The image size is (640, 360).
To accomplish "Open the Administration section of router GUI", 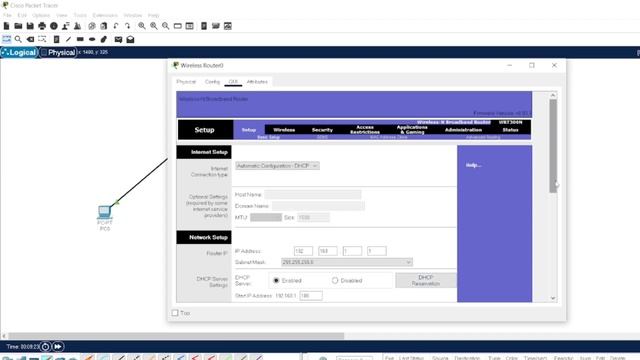I will pos(463,130).
